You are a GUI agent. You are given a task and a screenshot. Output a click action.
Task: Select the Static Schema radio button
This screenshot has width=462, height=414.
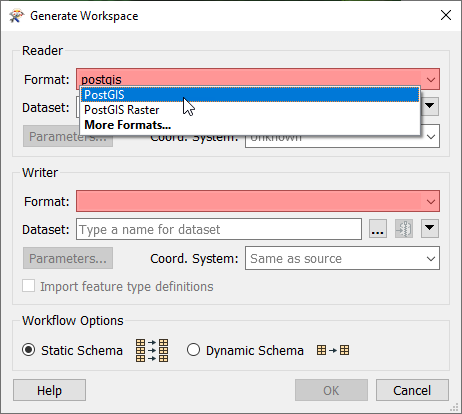click(29, 350)
